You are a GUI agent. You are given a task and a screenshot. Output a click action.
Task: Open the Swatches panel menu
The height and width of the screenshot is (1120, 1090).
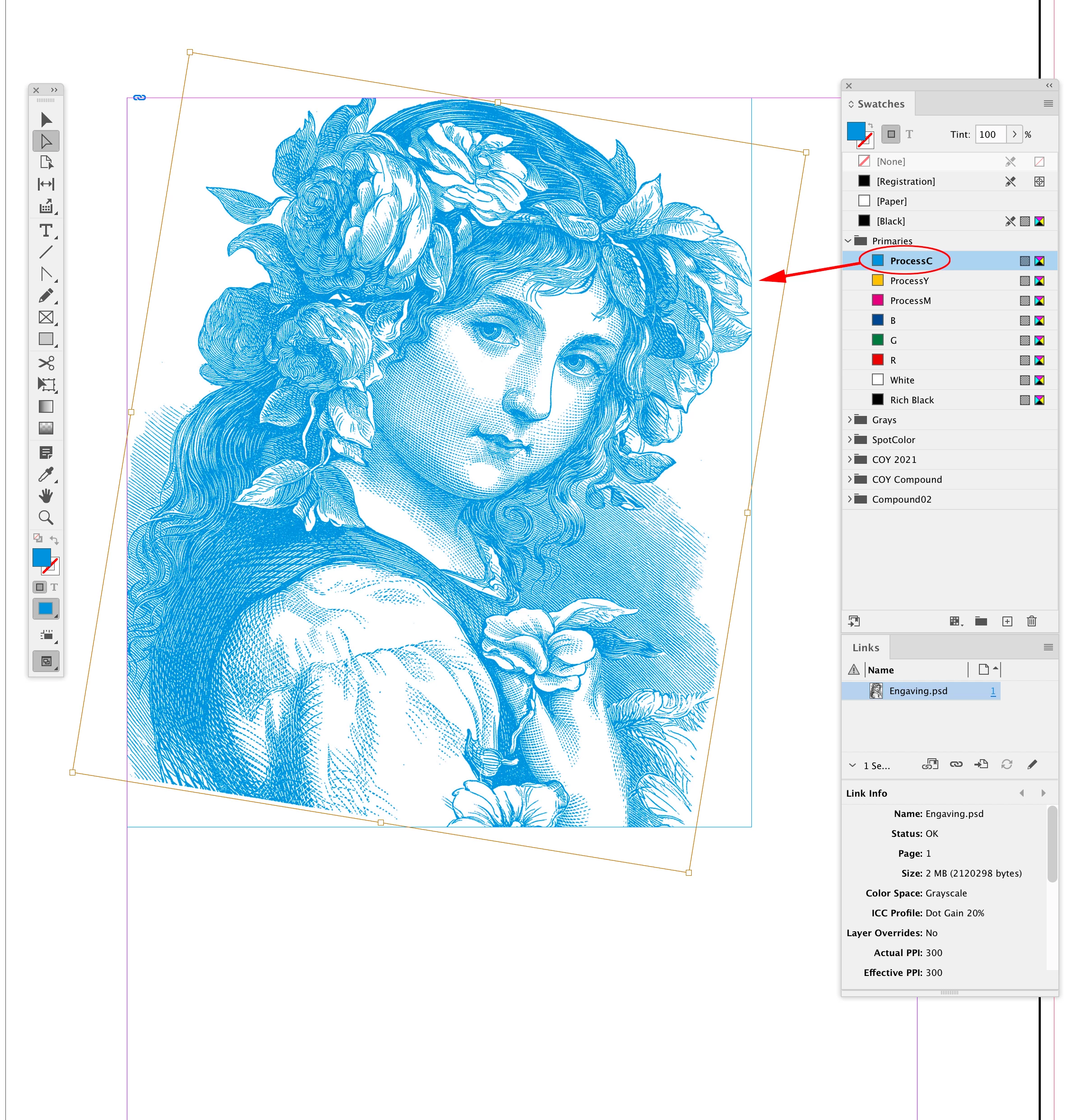coord(1048,103)
